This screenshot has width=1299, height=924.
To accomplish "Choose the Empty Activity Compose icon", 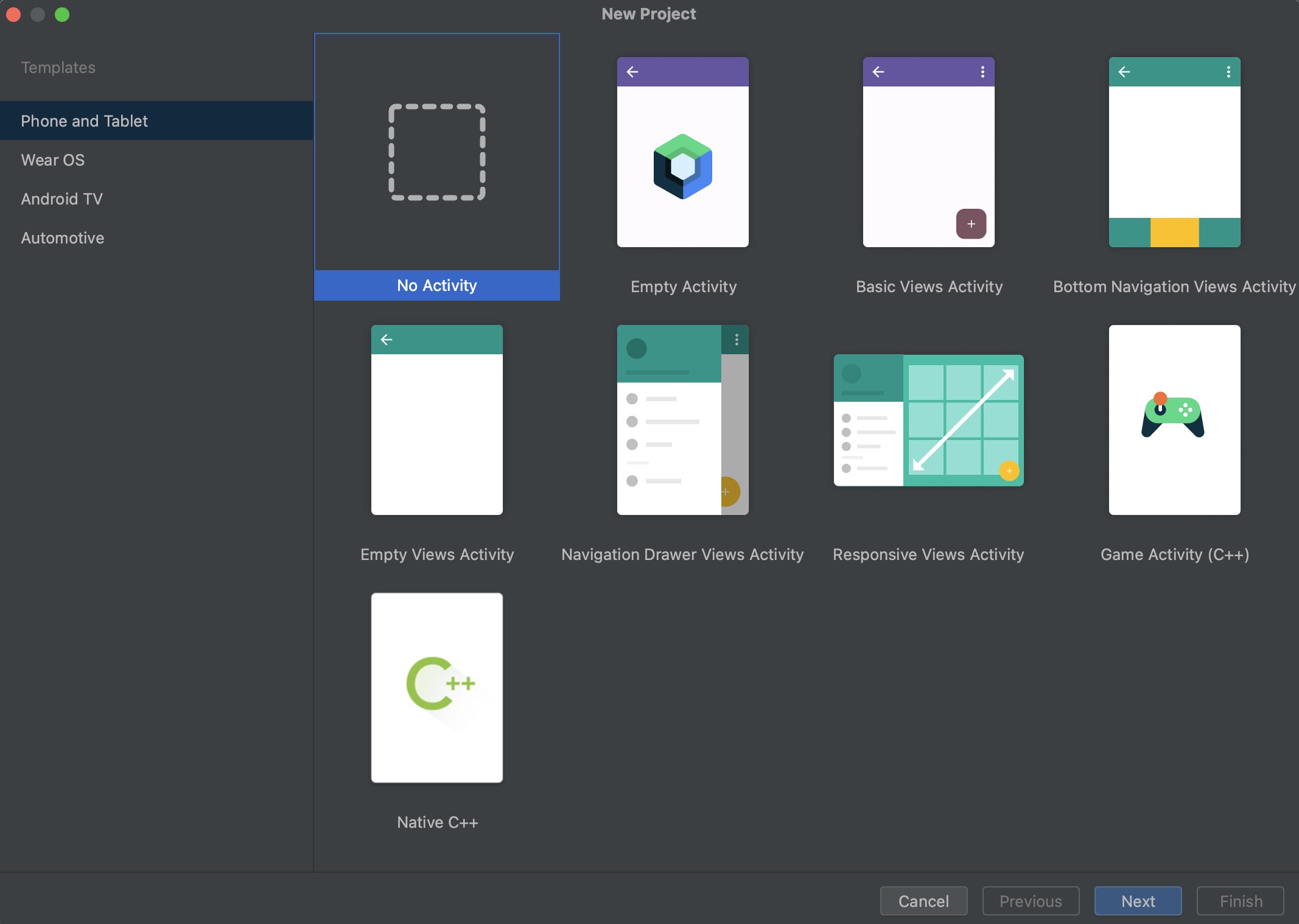I will coord(682,166).
